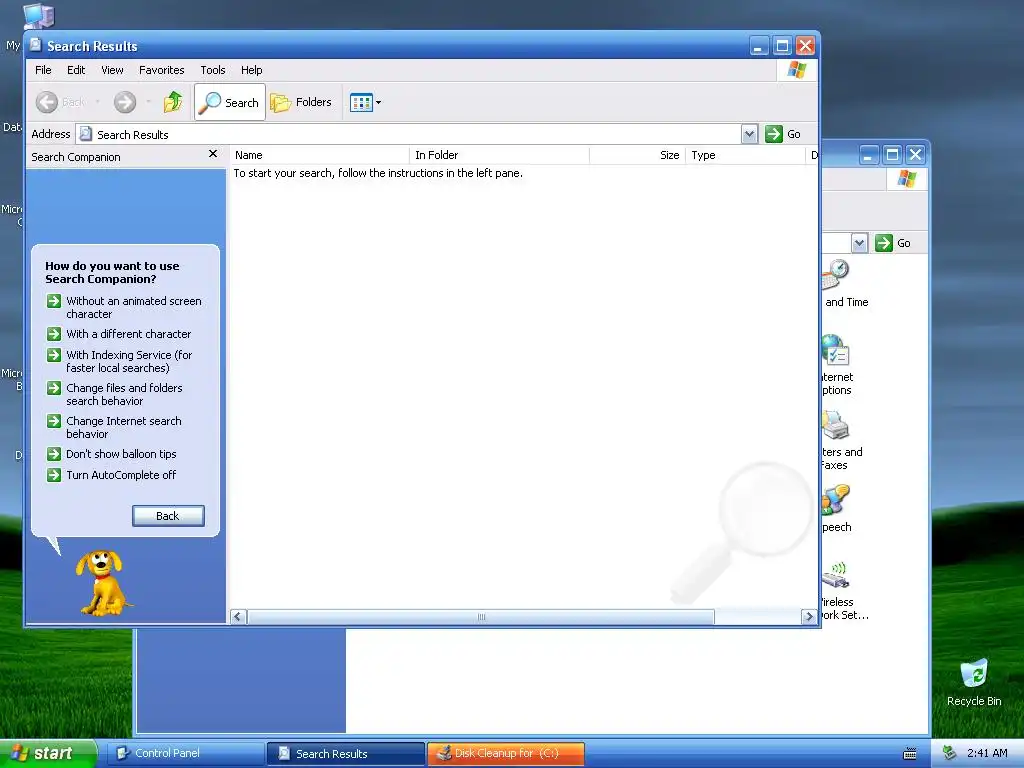Viewport: 1024px width, 768px height.
Task: Open the Edit menu
Action: tap(76, 70)
